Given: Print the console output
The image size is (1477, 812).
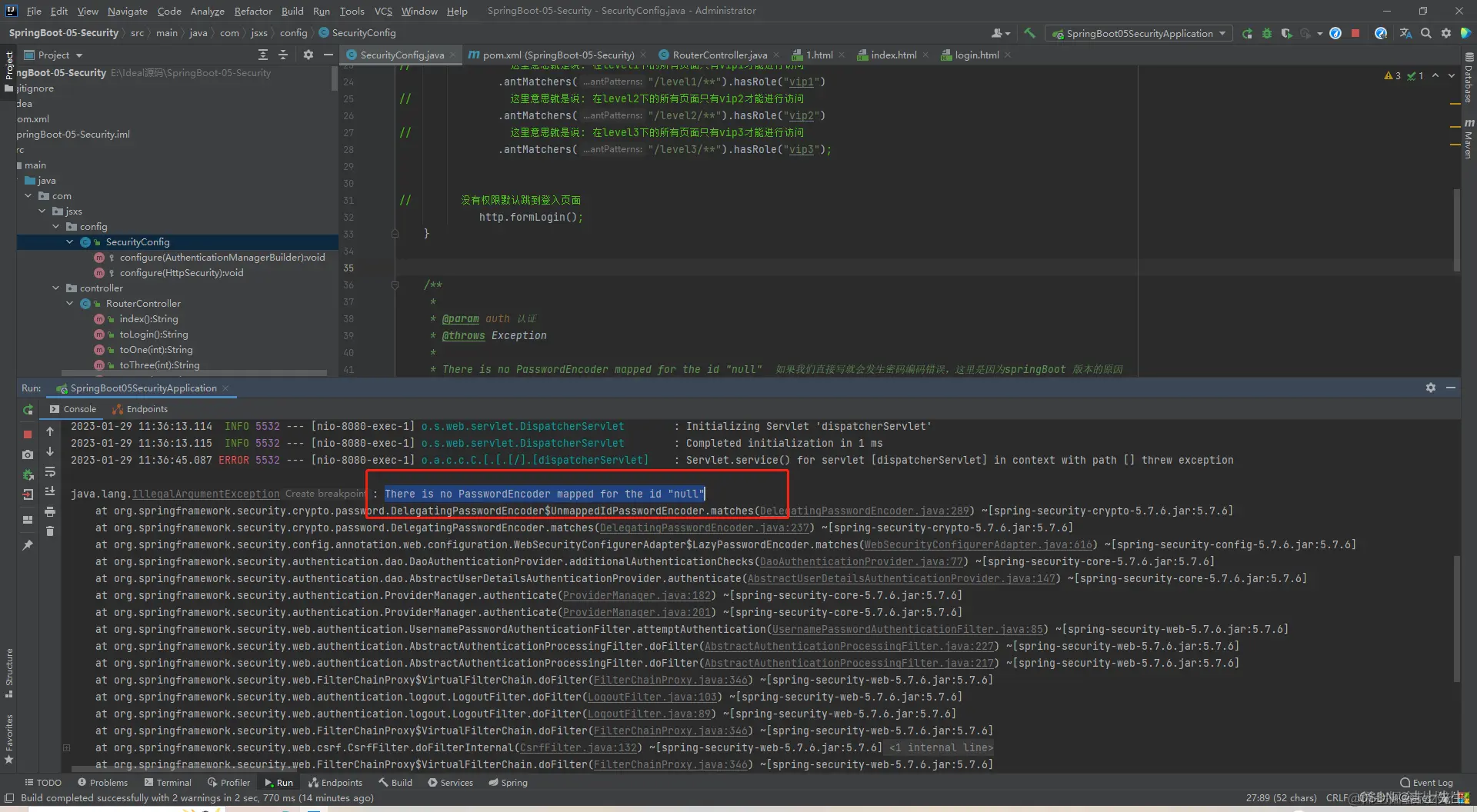Looking at the screenshot, I should click(x=50, y=511).
